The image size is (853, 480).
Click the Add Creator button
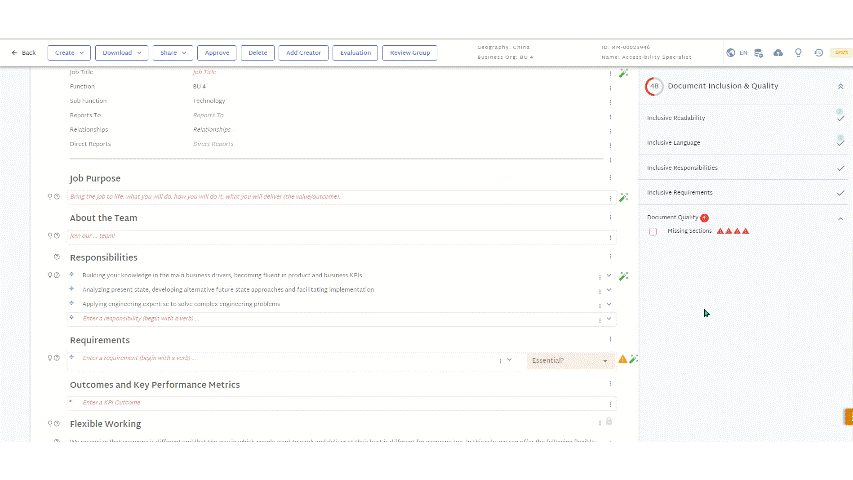(x=303, y=53)
